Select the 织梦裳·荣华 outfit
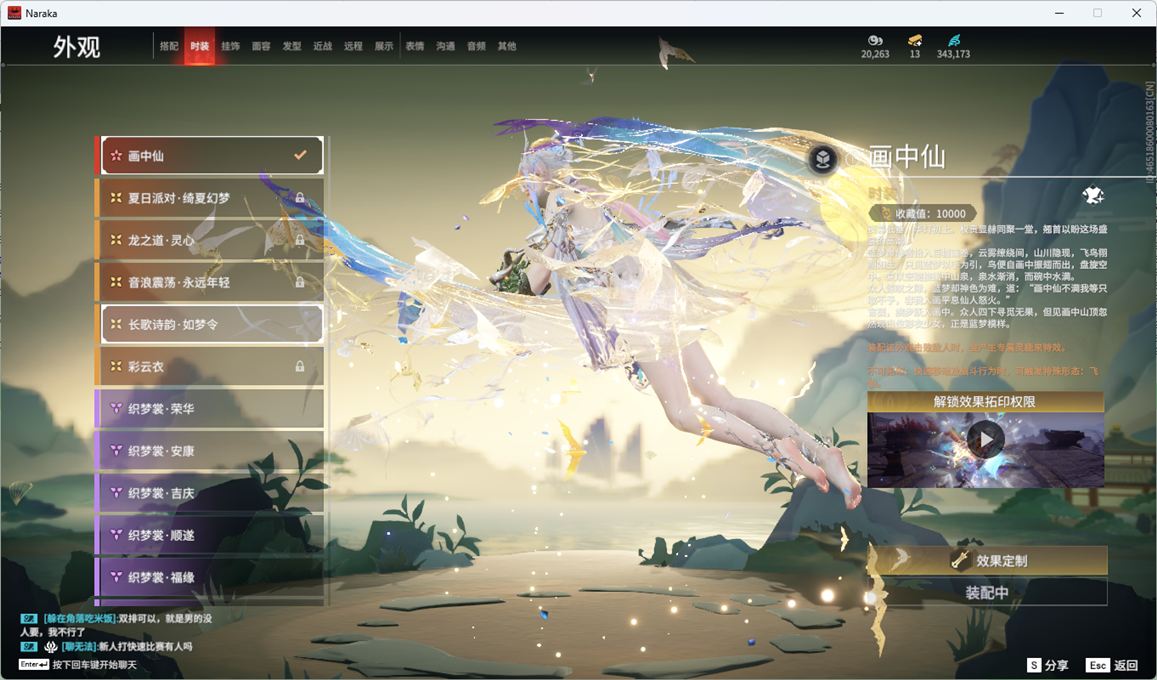Viewport: 1157px width, 680px height. pos(210,408)
